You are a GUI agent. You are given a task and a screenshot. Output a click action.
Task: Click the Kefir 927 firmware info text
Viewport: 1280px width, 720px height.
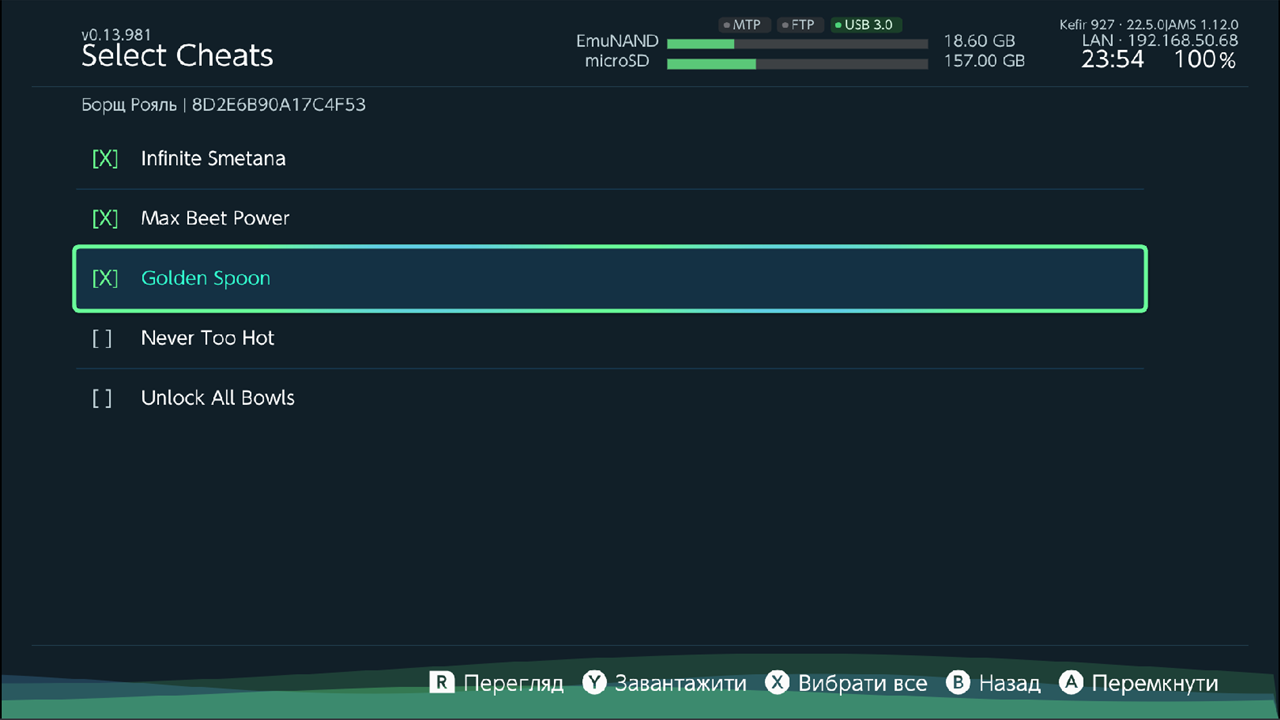[1149, 24]
